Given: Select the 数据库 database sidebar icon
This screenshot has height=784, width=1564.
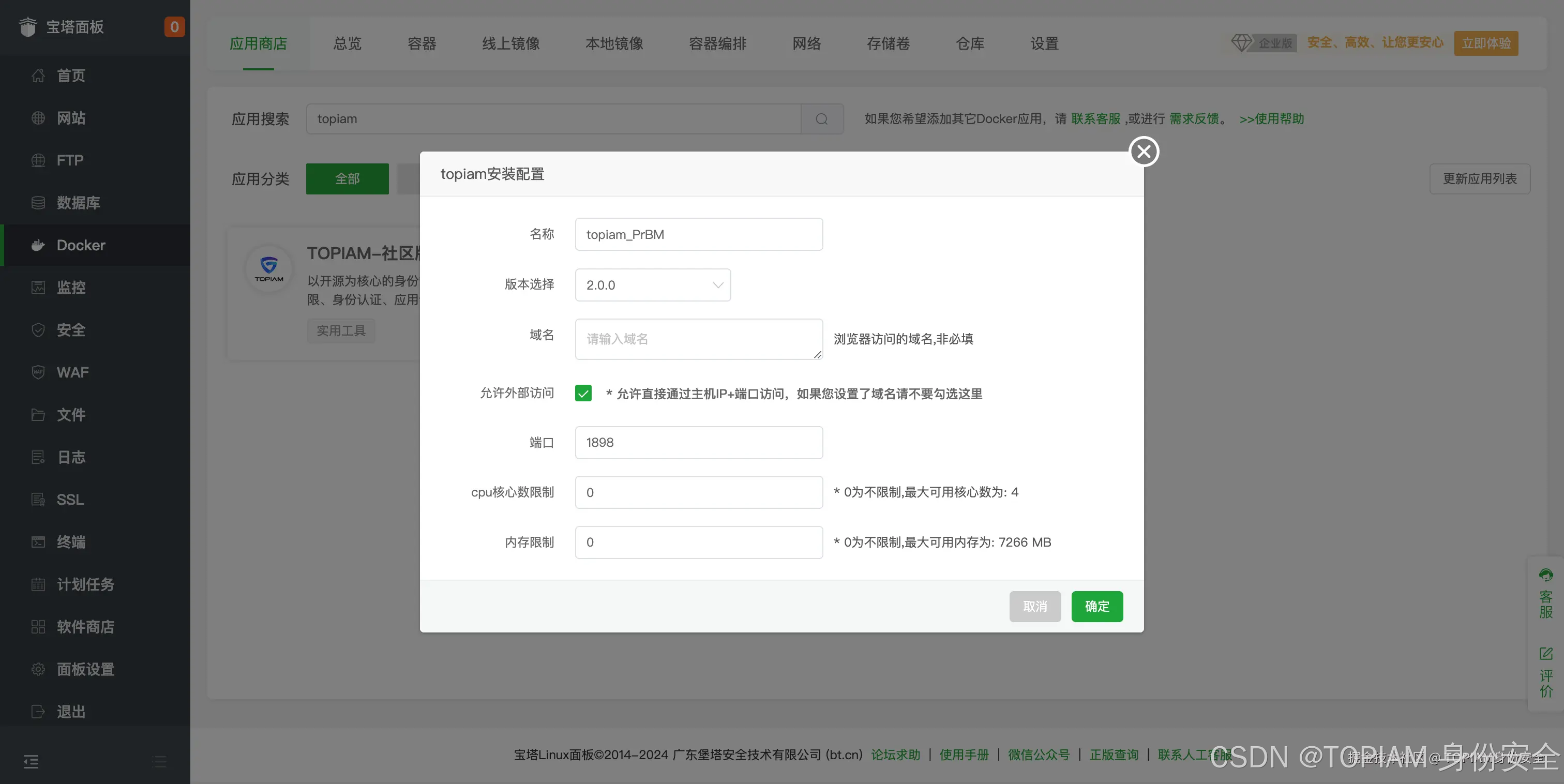Looking at the screenshot, I should click(38, 202).
